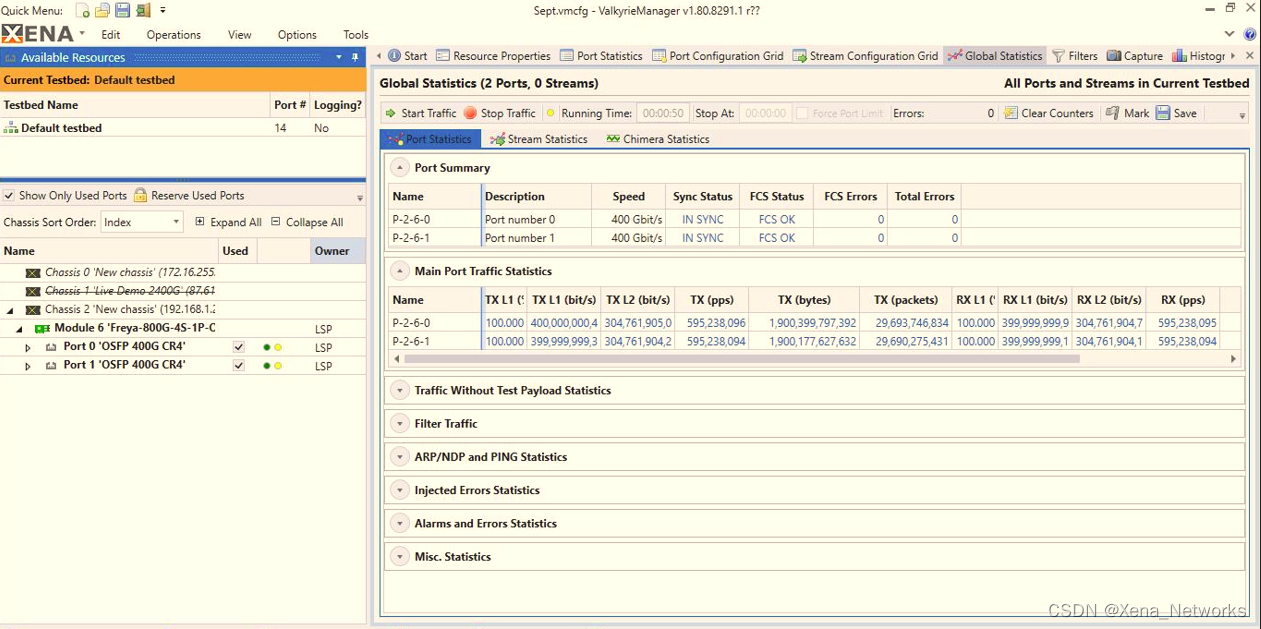Select the Chimera Statistics sub-tab
This screenshot has width=1261, height=629.
(x=657, y=139)
